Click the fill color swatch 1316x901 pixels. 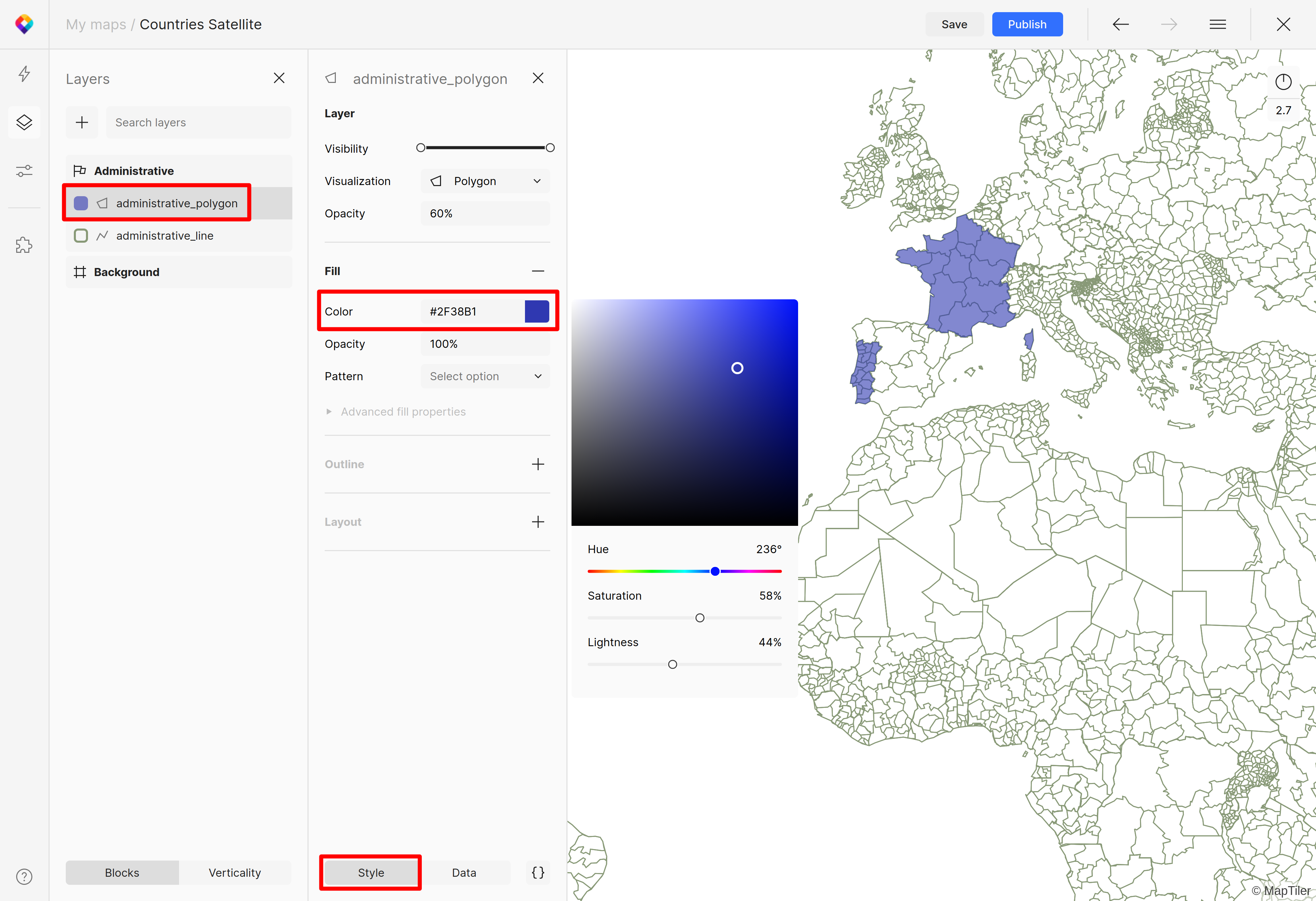(536, 311)
